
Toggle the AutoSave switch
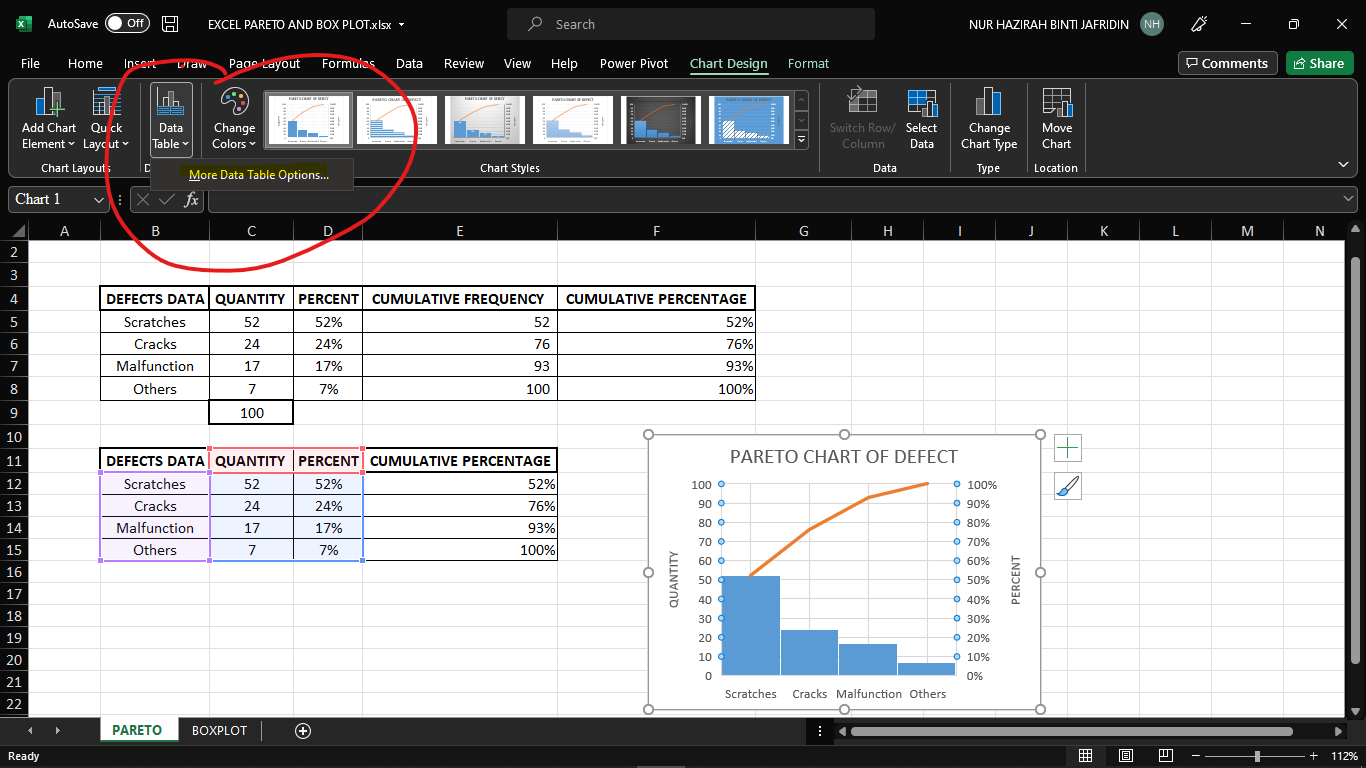(127, 24)
